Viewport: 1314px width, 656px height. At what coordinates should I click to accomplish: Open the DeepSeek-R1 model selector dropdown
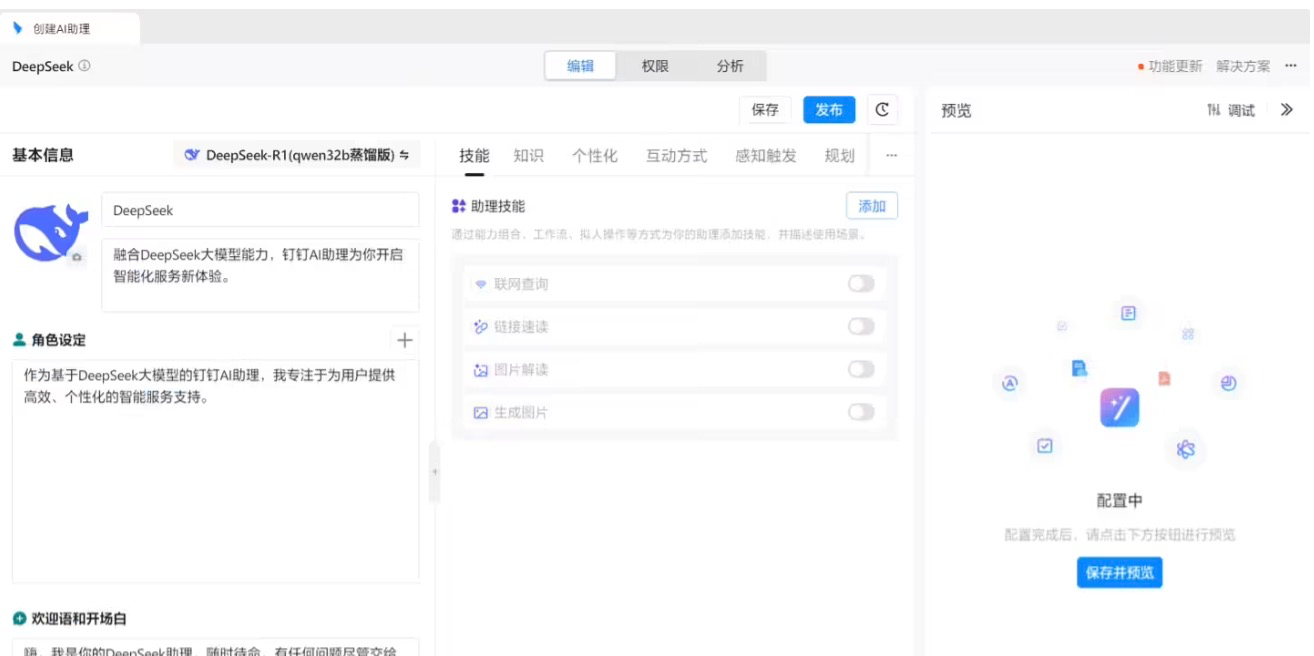click(297, 155)
